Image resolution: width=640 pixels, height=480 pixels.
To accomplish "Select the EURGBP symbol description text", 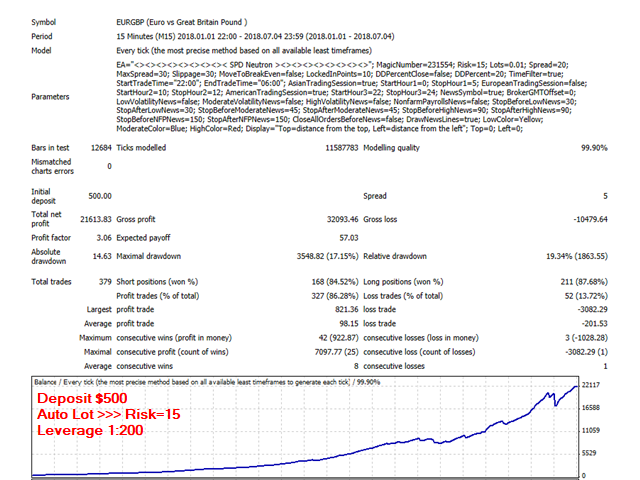I will coord(182,22).
